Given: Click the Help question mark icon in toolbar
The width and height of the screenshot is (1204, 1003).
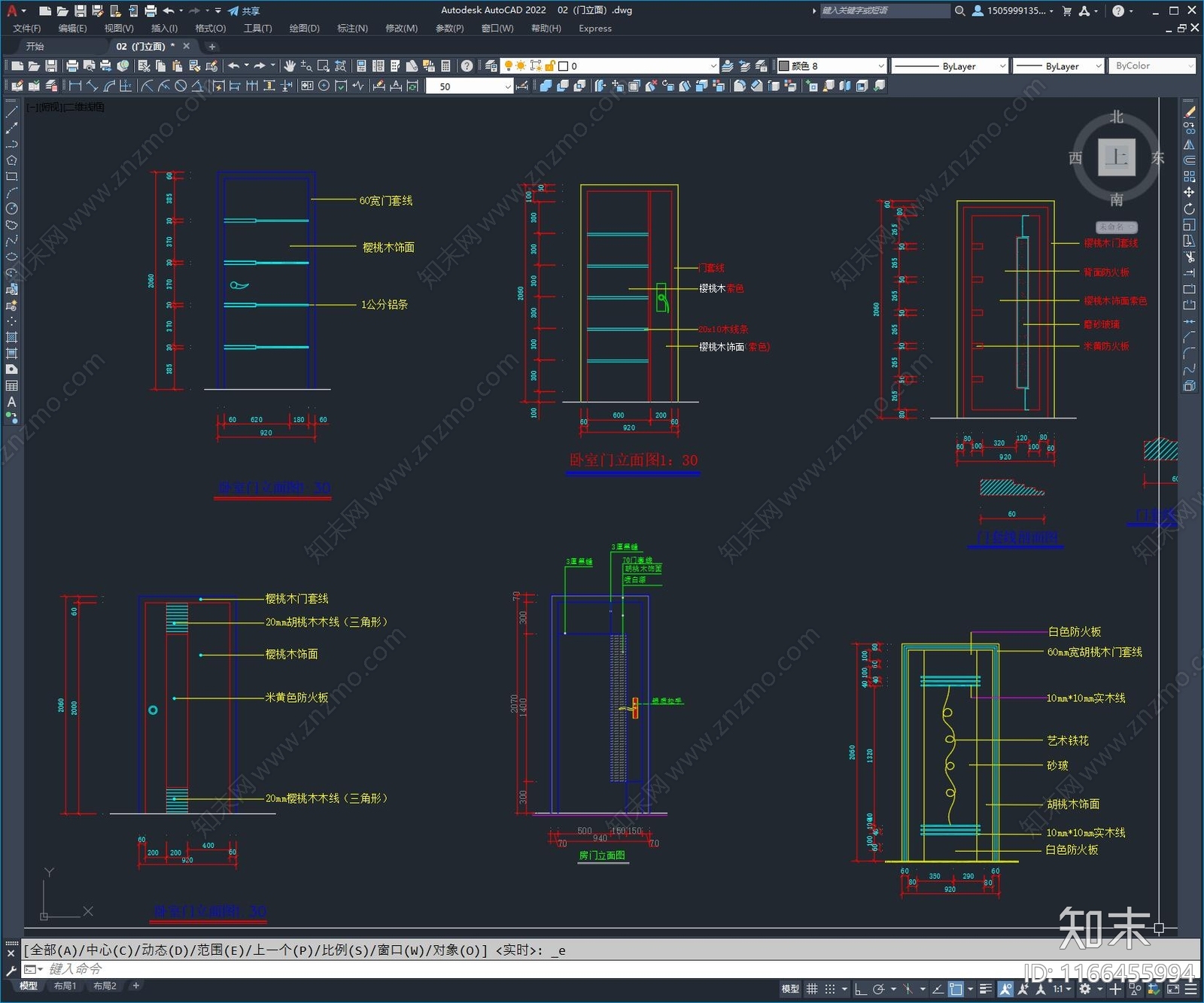Looking at the screenshot, I should point(467,66).
